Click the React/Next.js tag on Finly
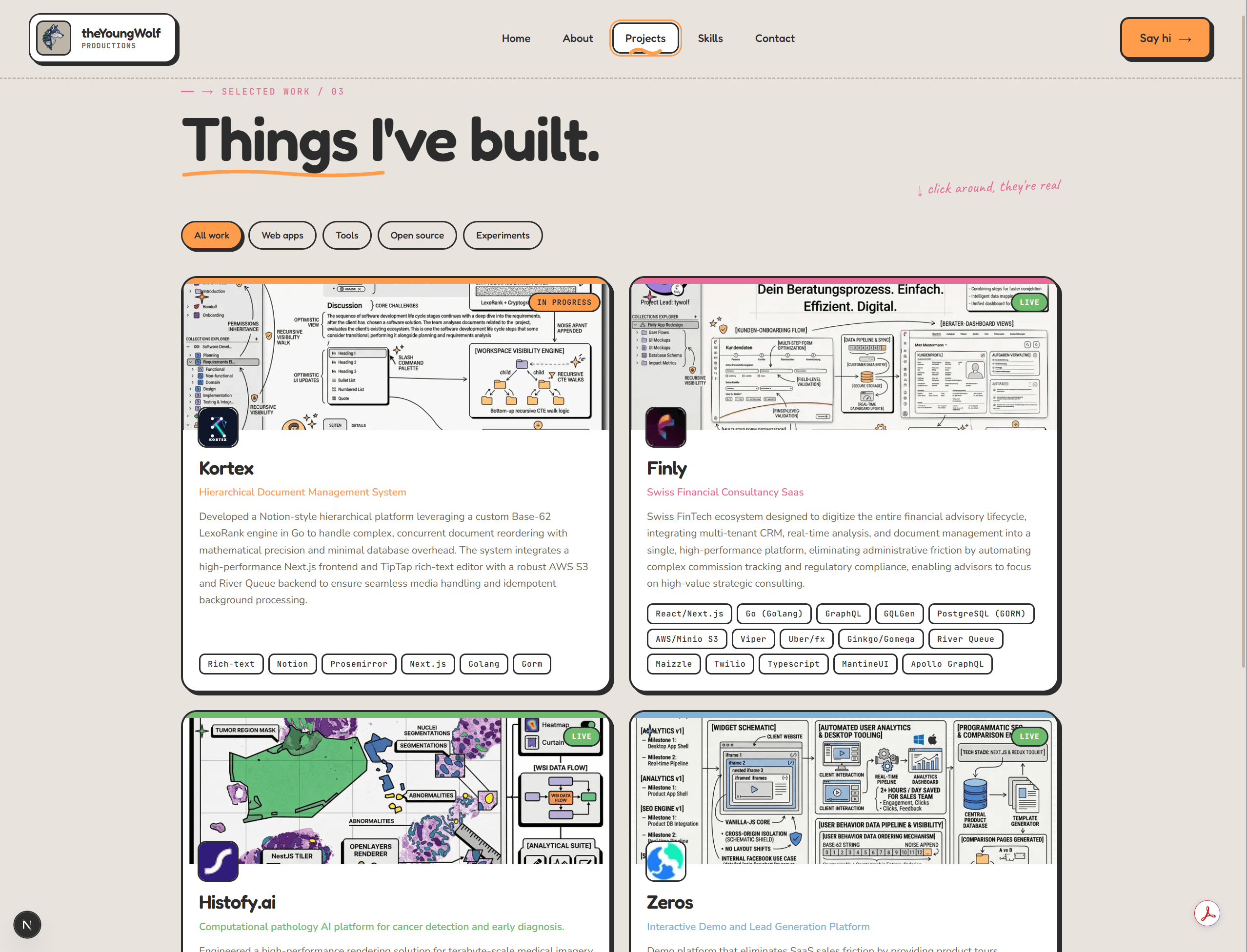The height and width of the screenshot is (952, 1247). (689, 614)
